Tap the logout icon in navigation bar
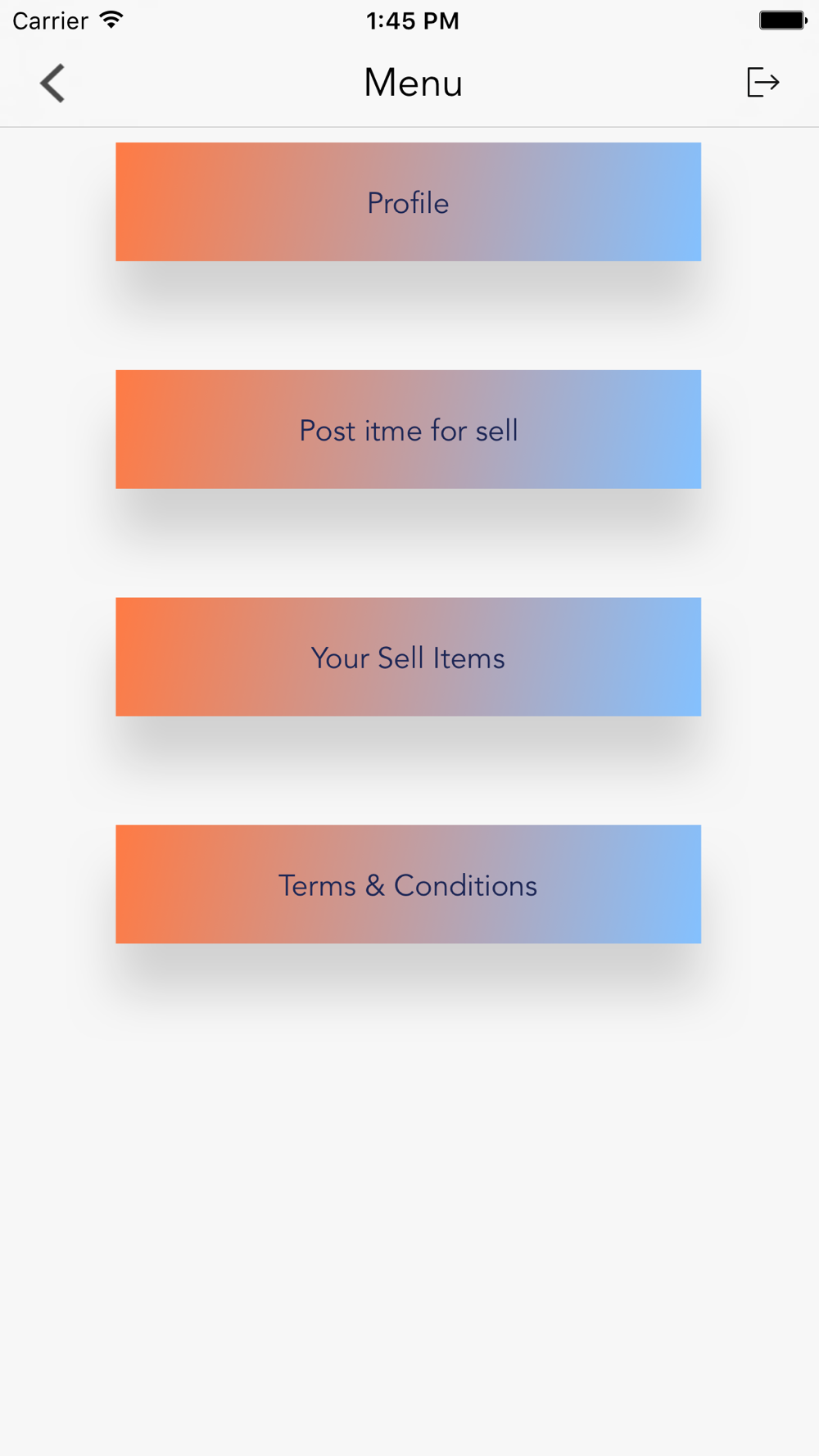819x1456 pixels. click(762, 83)
